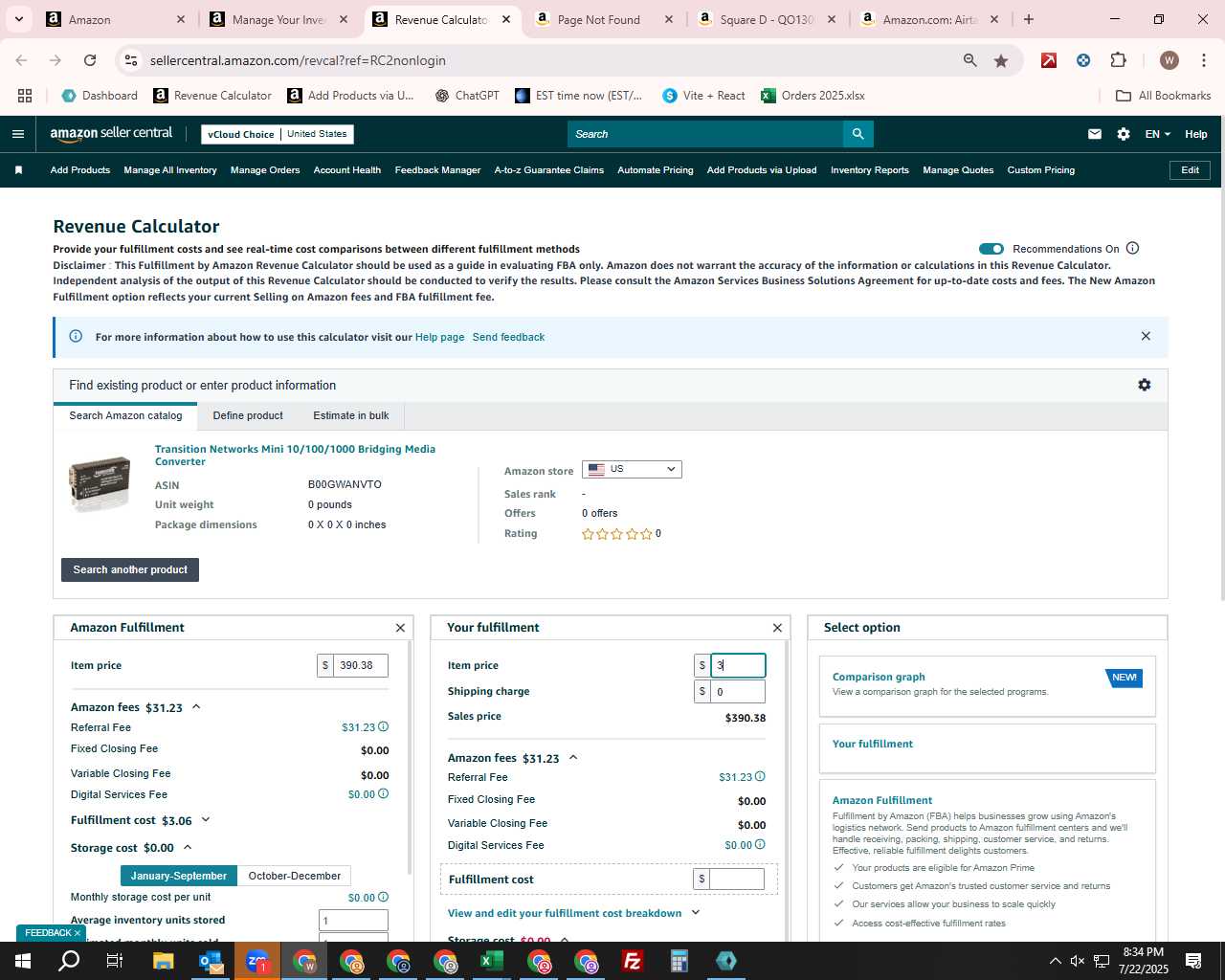Close the Your fulfillment panel
Viewport: 1225px width, 980px height.
[x=777, y=628]
